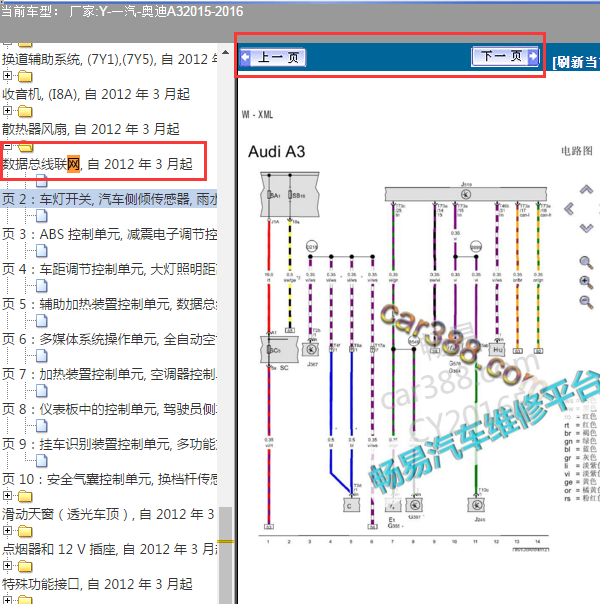Click the document icon above 页 6
600x604 pixels.
coord(42,321)
